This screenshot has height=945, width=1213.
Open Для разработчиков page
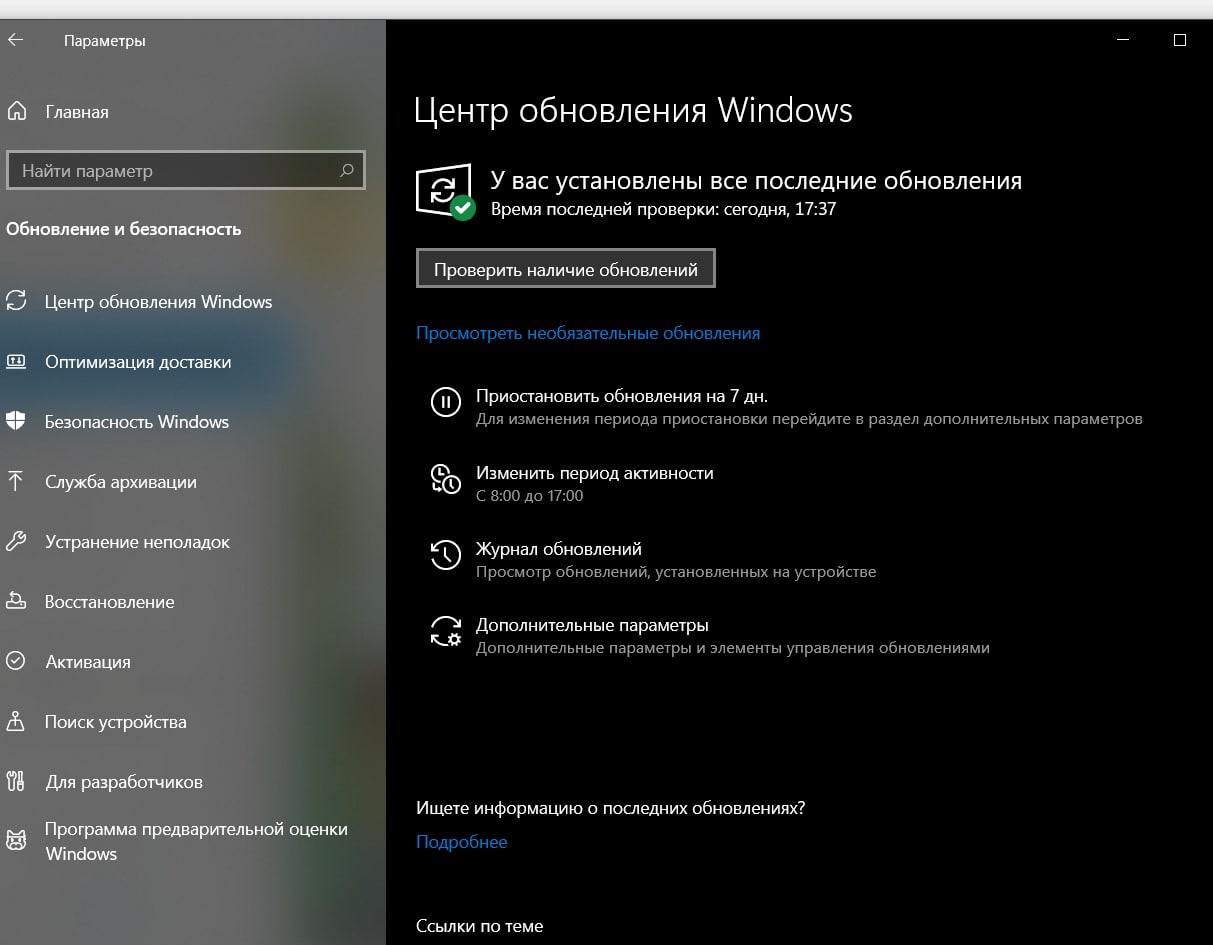point(124,781)
